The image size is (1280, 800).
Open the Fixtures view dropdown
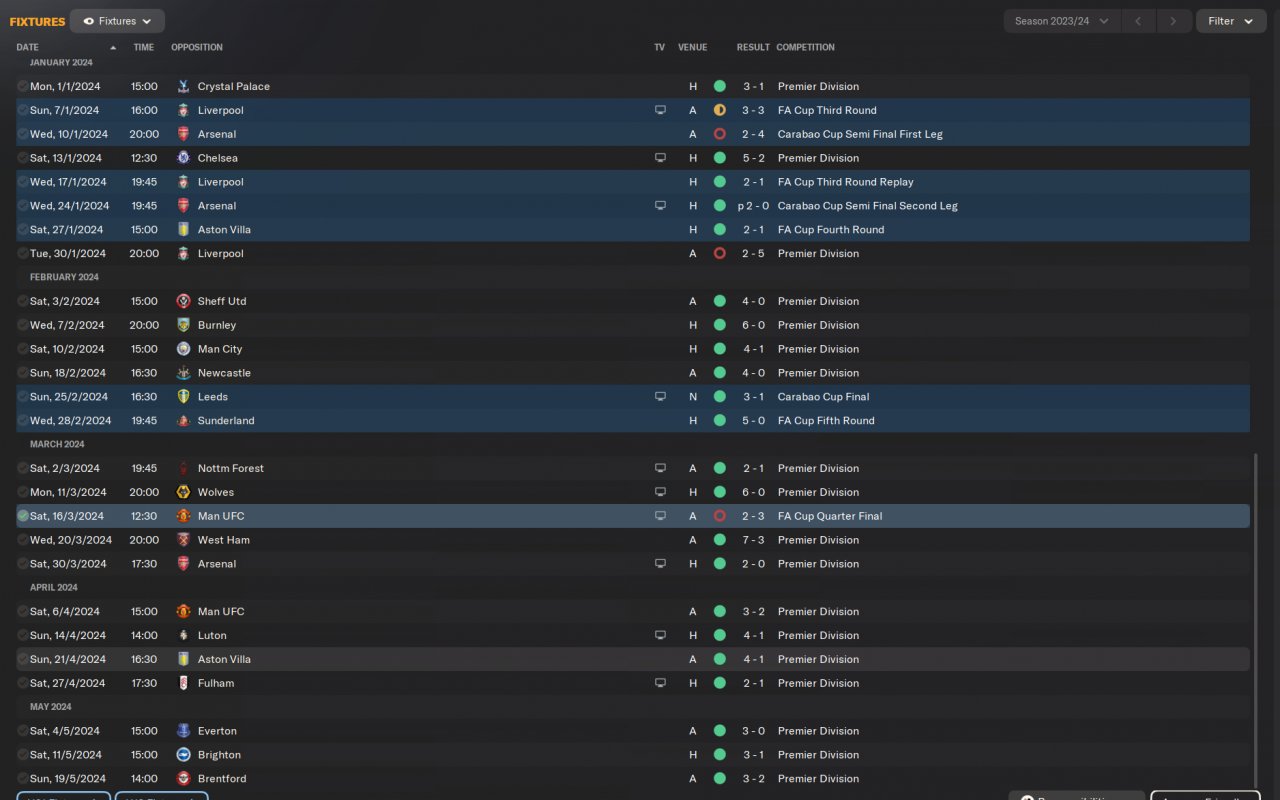(x=118, y=21)
